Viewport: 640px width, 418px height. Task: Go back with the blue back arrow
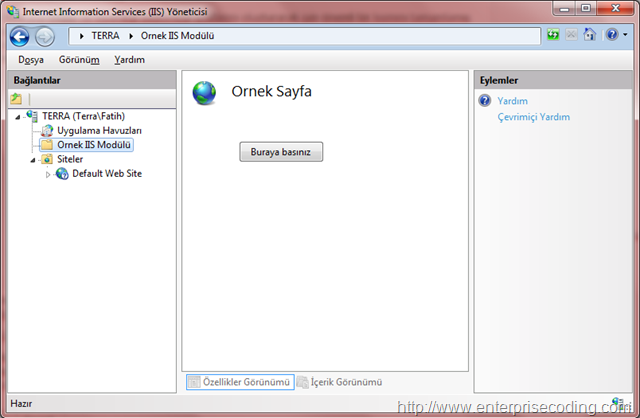pyautogui.click(x=20, y=37)
